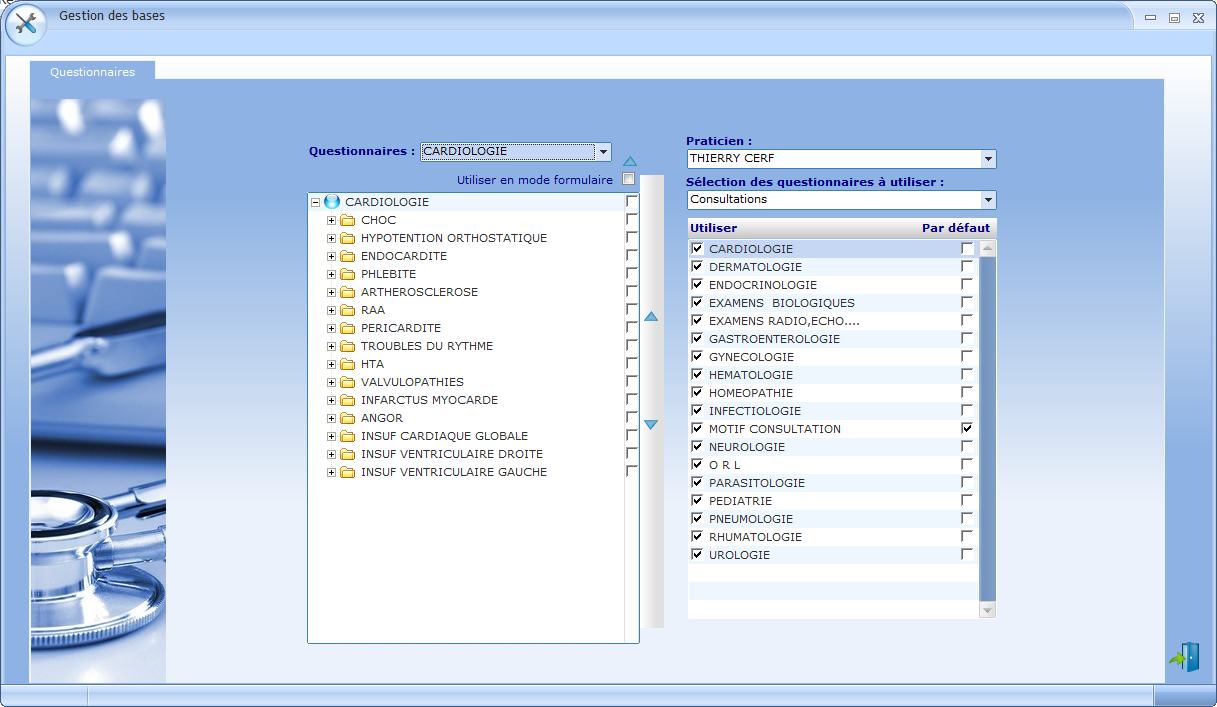This screenshot has height=707, width=1217.
Task: Click the 'Par défaut' column header
Action: coord(955,228)
